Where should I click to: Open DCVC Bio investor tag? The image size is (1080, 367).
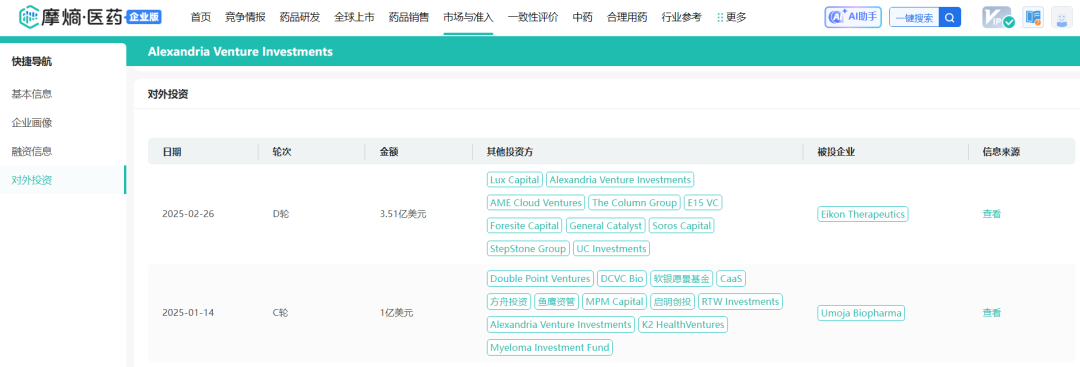pos(622,279)
